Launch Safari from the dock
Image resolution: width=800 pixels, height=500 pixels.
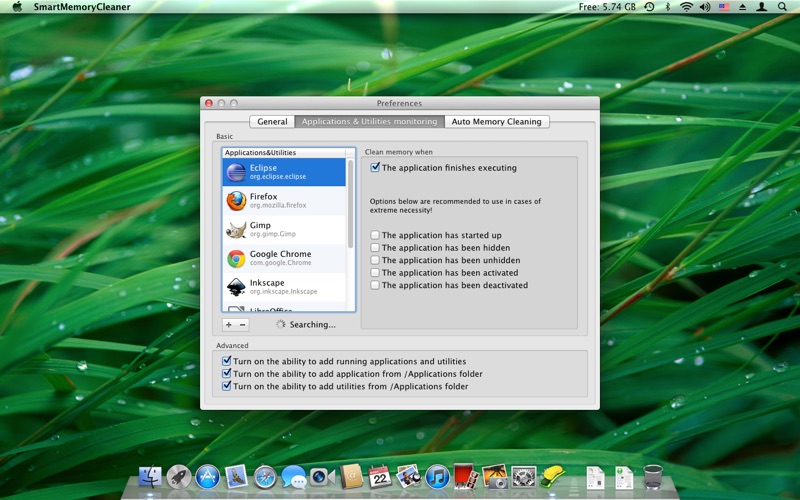pos(265,477)
